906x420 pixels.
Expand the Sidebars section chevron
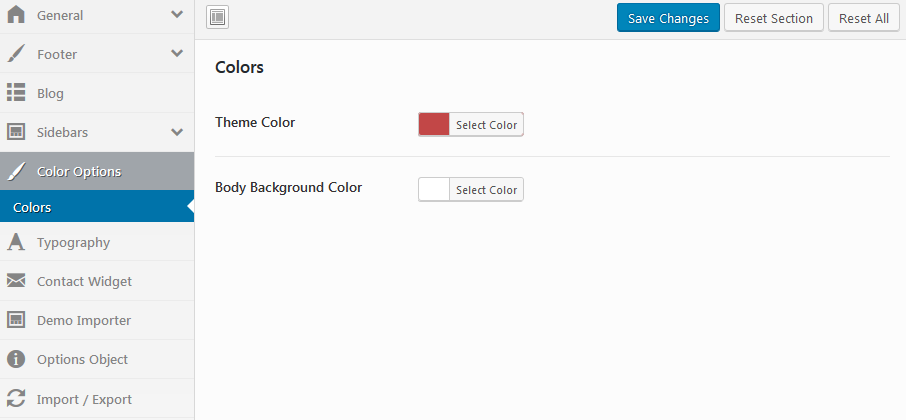(177, 132)
